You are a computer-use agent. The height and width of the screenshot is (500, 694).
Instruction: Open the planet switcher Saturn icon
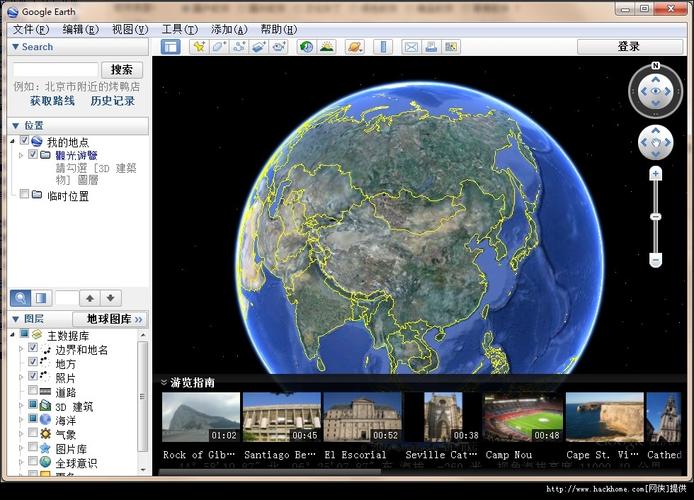355,47
